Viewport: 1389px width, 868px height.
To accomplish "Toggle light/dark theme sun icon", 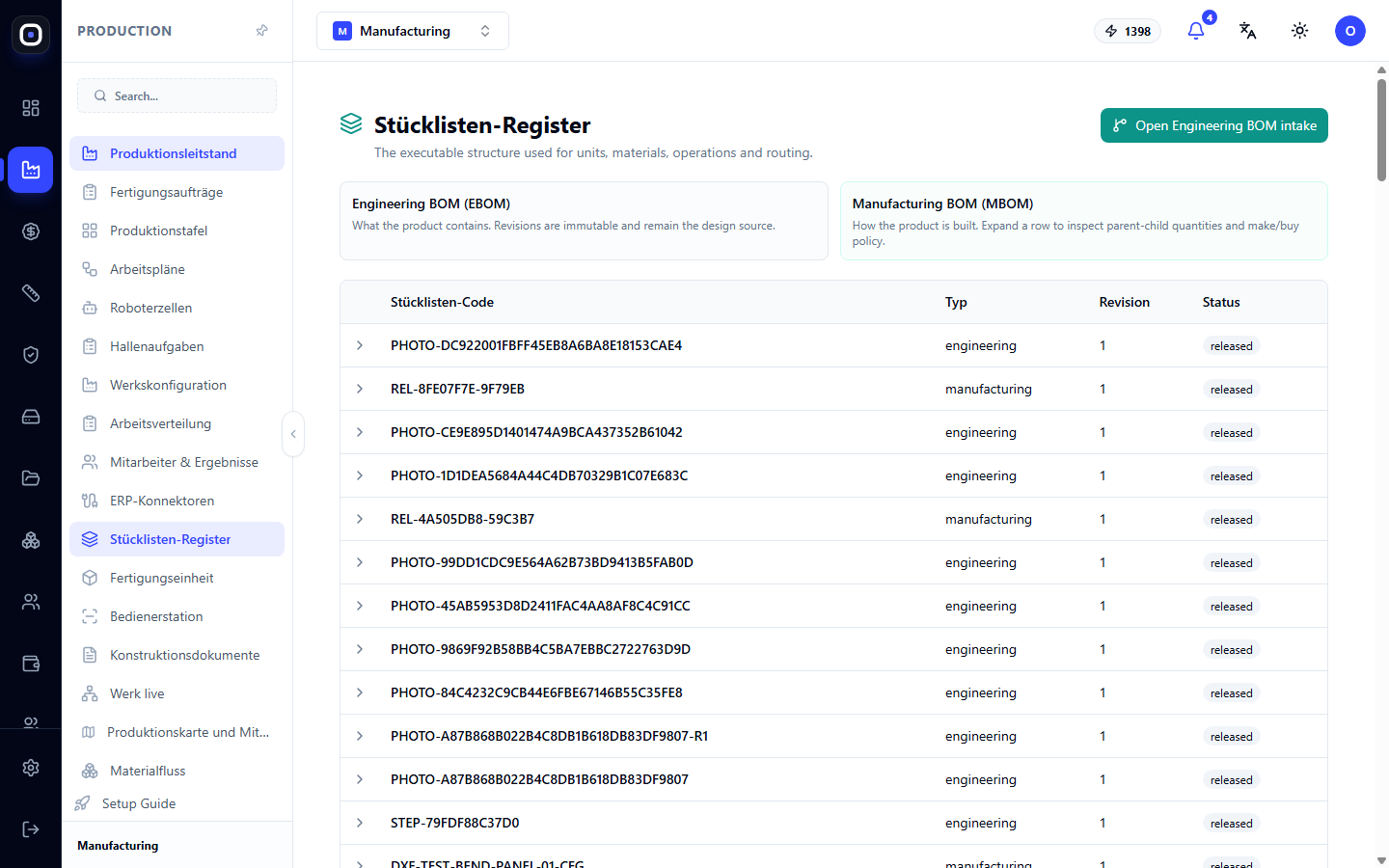I will point(1299,31).
